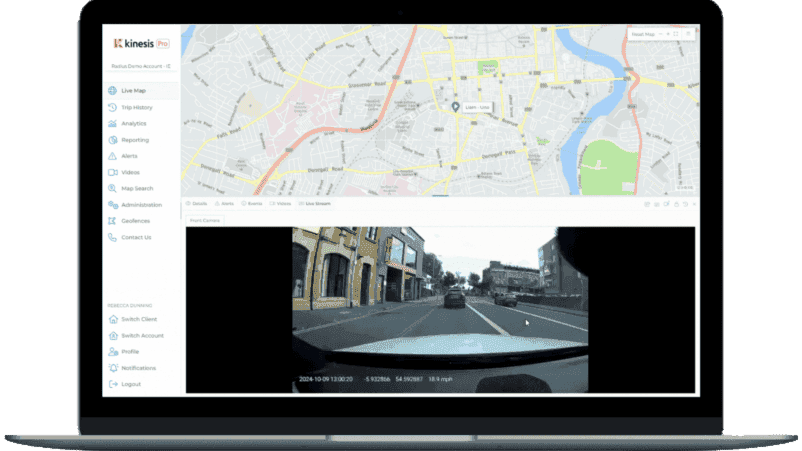Select the Front Camera button

point(205,220)
